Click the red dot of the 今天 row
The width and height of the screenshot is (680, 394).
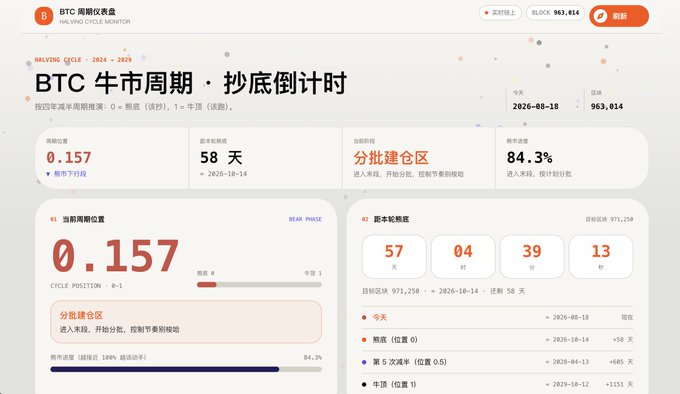(x=364, y=317)
